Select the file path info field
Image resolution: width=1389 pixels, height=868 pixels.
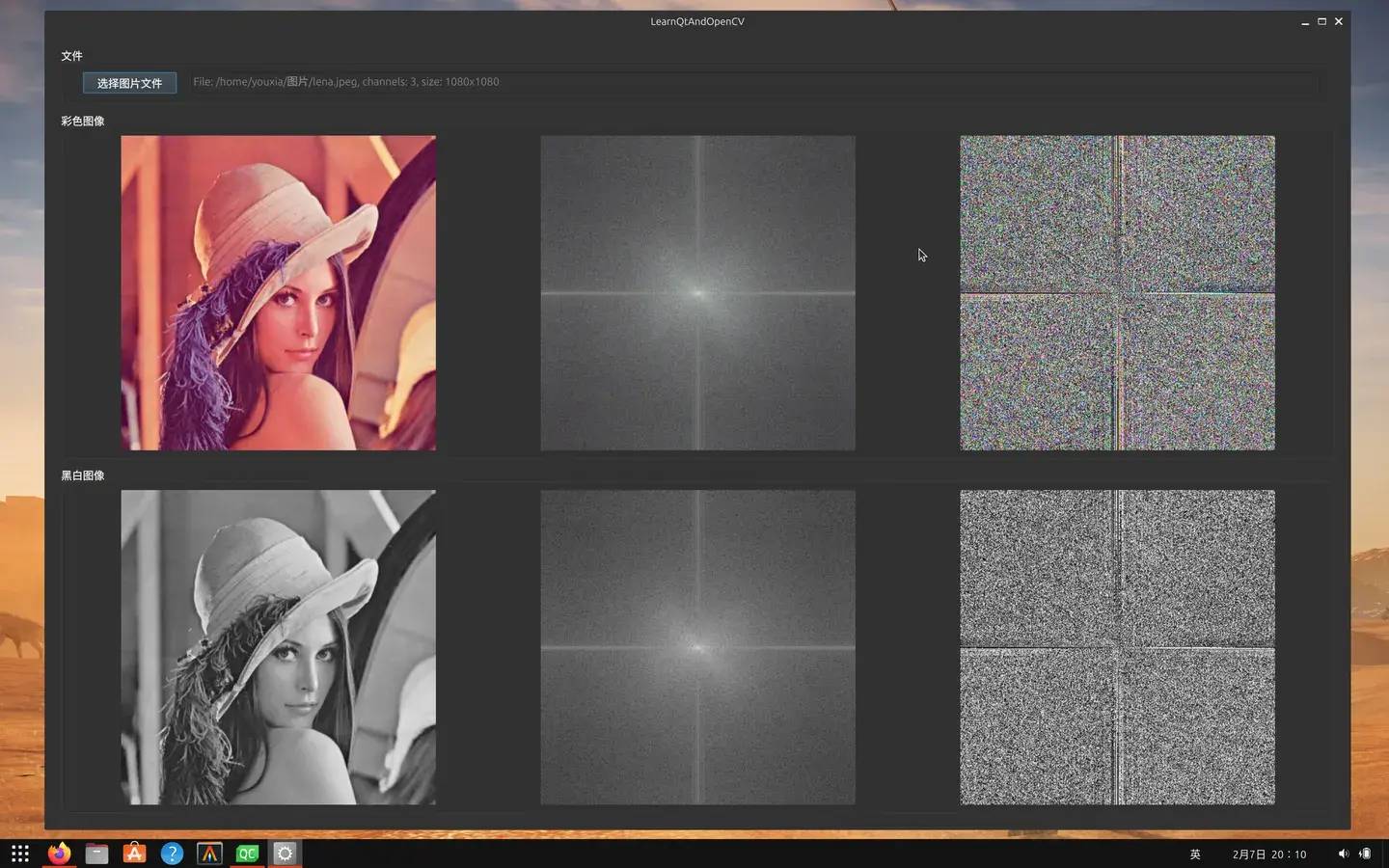[x=753, y=82]
